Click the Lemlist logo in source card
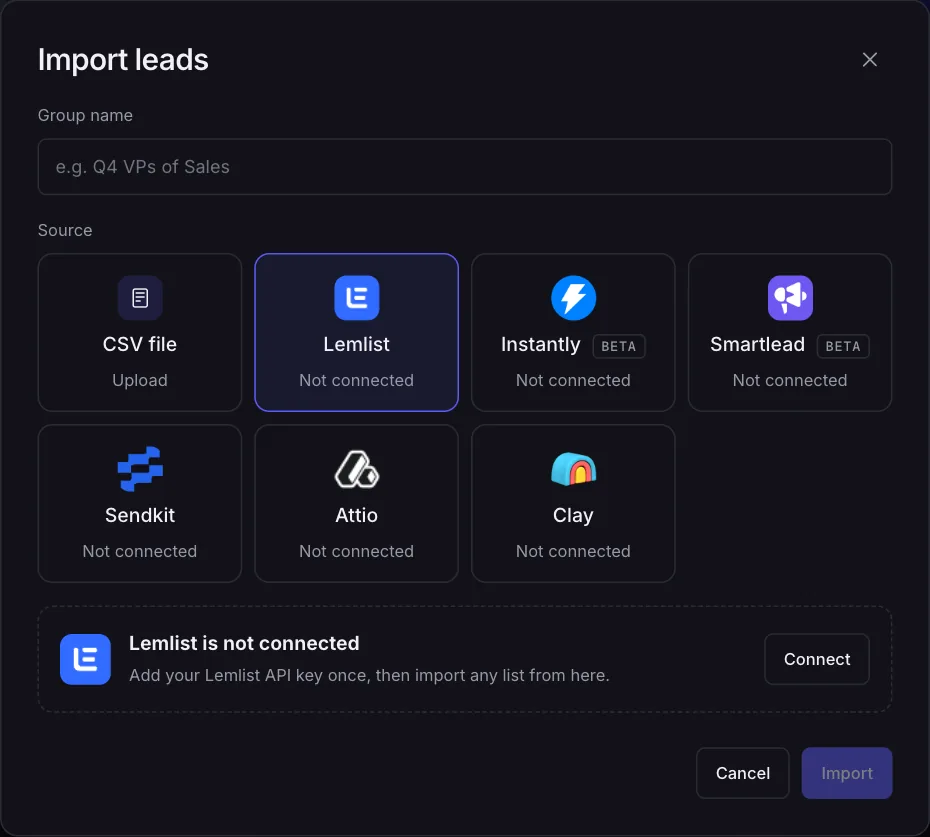Screen dimensions: 930x837 point(356,298)
